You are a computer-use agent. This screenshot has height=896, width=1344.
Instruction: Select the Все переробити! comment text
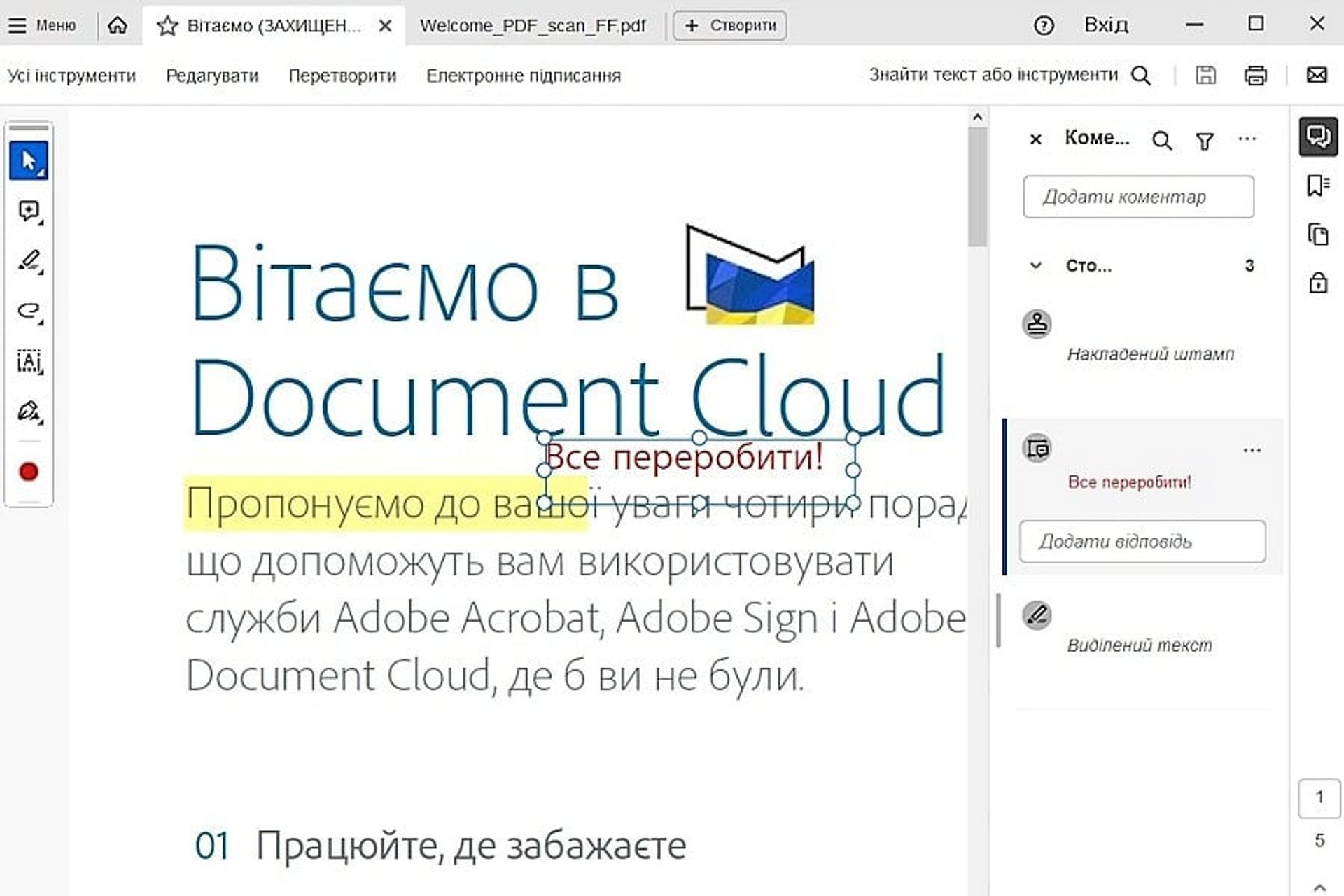click(x=1129, y=482)
